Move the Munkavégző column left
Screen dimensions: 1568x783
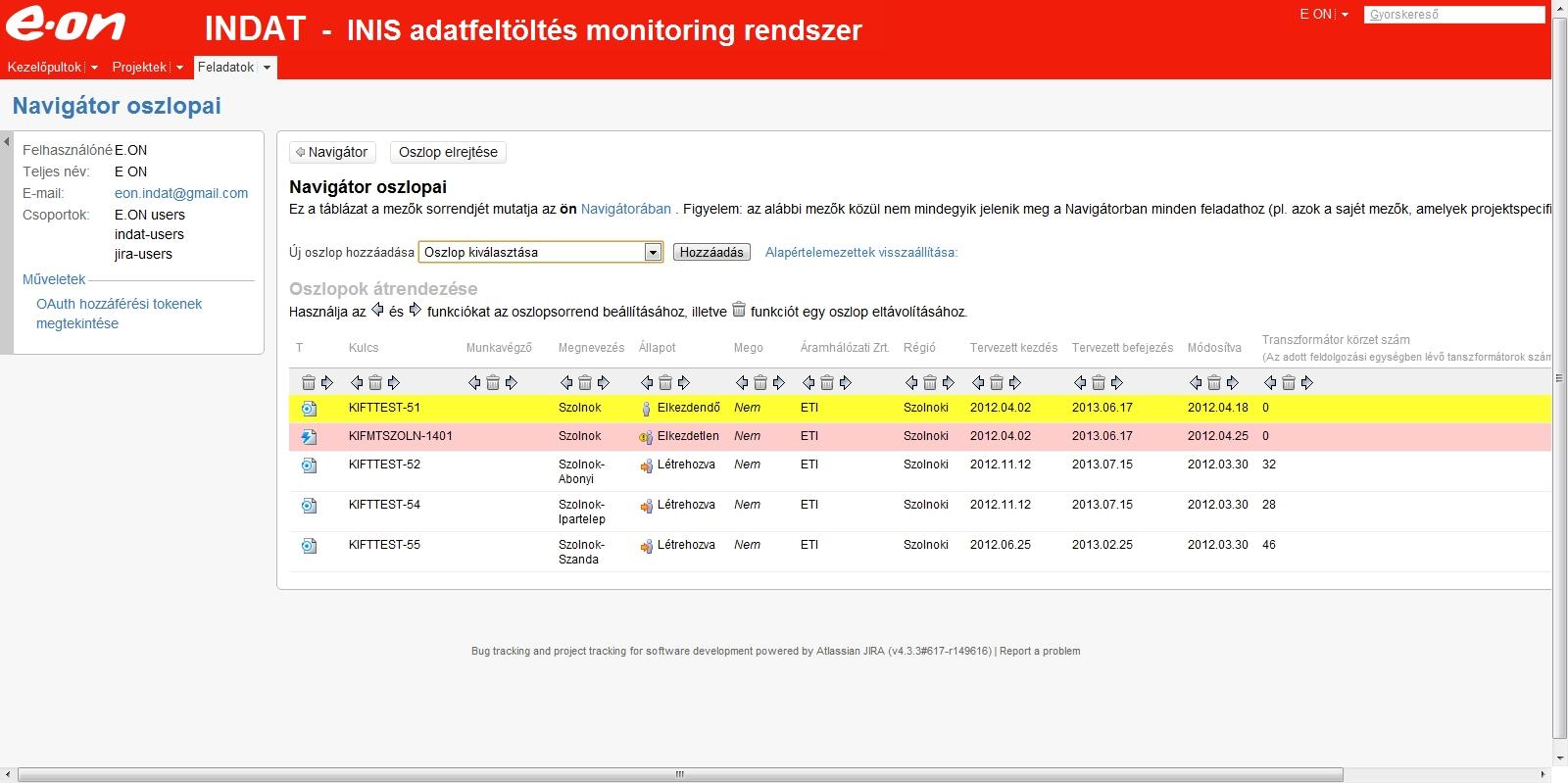[x=474, y=382]
